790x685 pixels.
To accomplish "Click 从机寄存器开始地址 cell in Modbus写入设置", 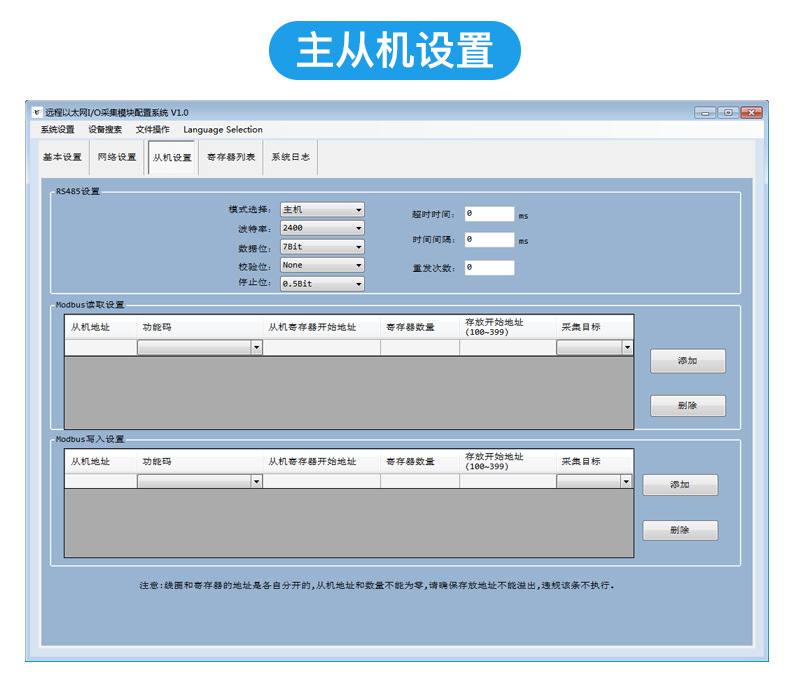I will click(x=321, y=482).
